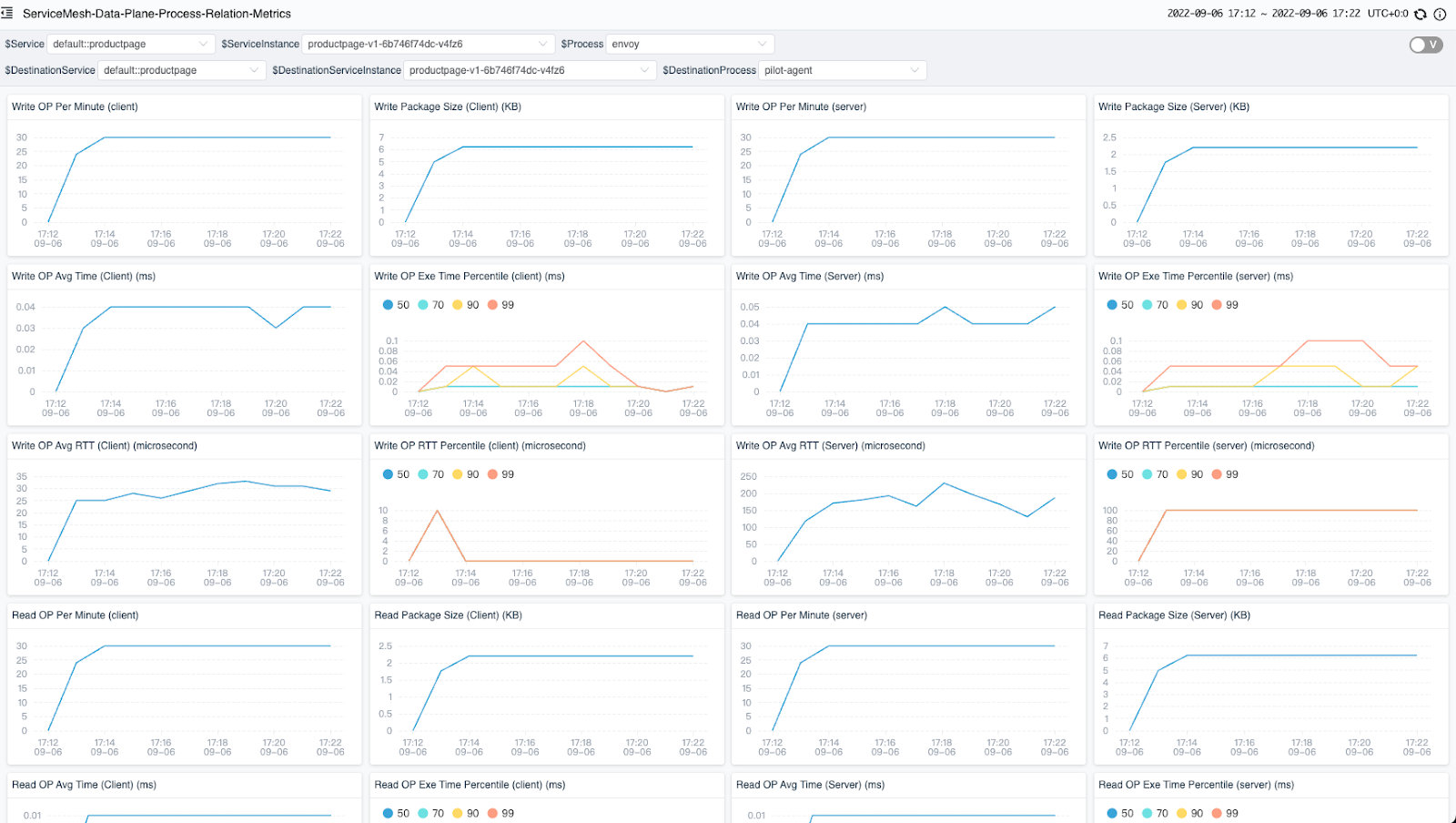
Task: Open the info icon in header
Action: [1440, 14]
